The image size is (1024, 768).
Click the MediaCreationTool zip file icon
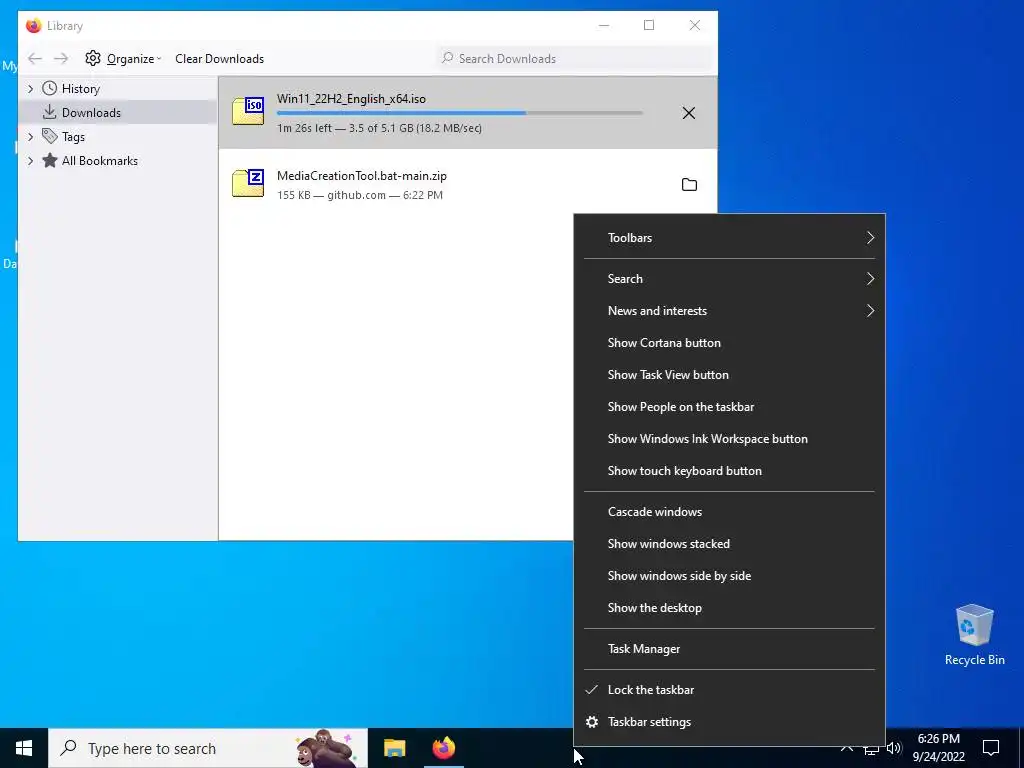[x=248, y=184]
